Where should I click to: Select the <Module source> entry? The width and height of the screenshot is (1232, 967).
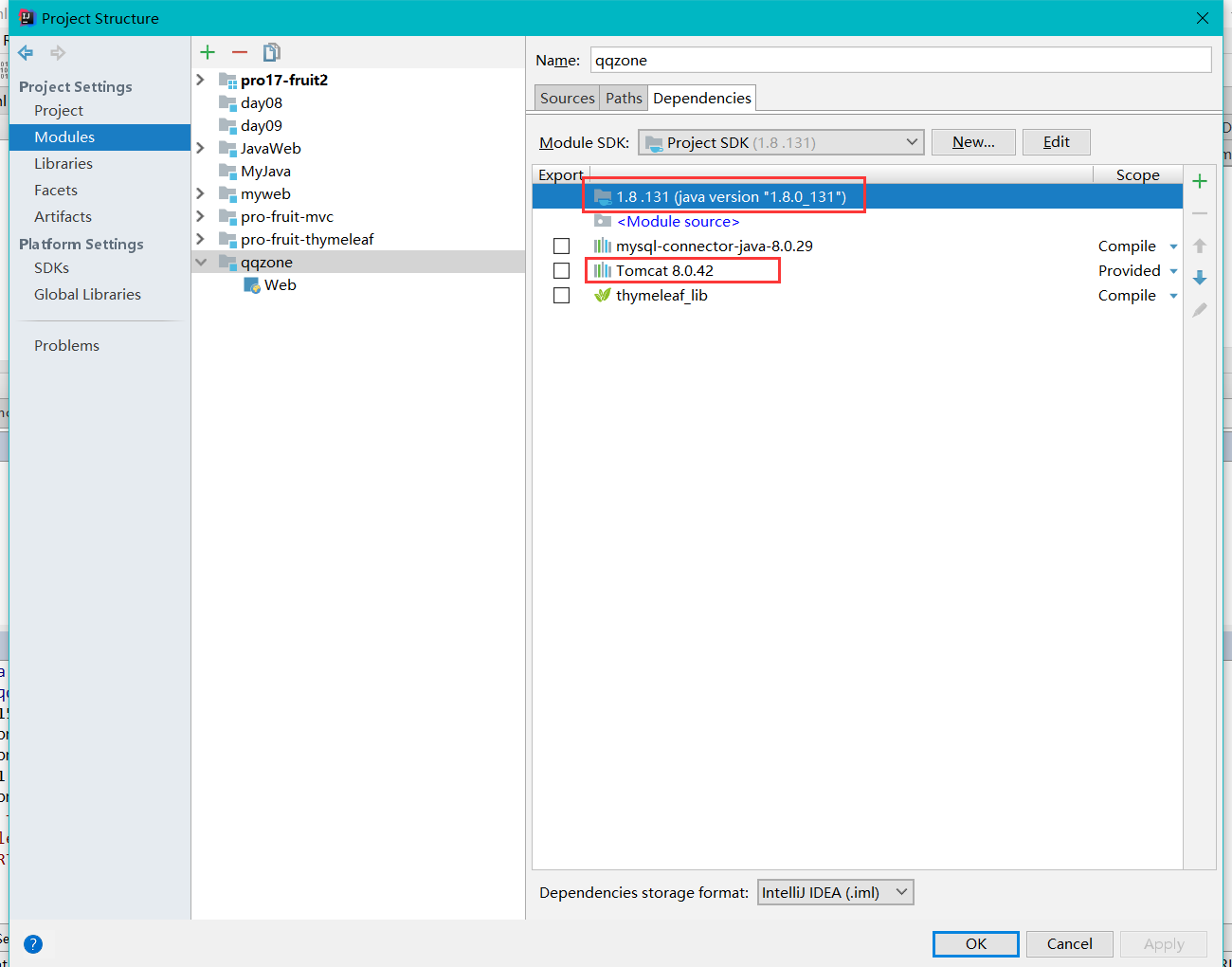[x=678, y=222]
